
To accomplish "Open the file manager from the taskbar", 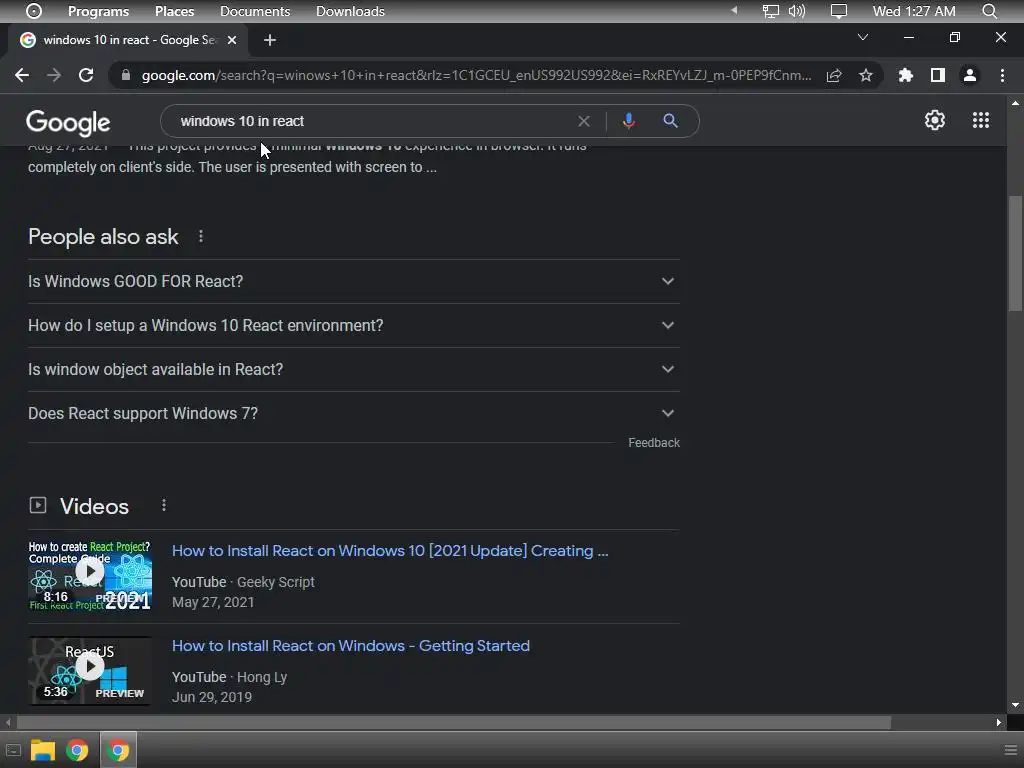I will pyautogui.click(x=43, y=750).
